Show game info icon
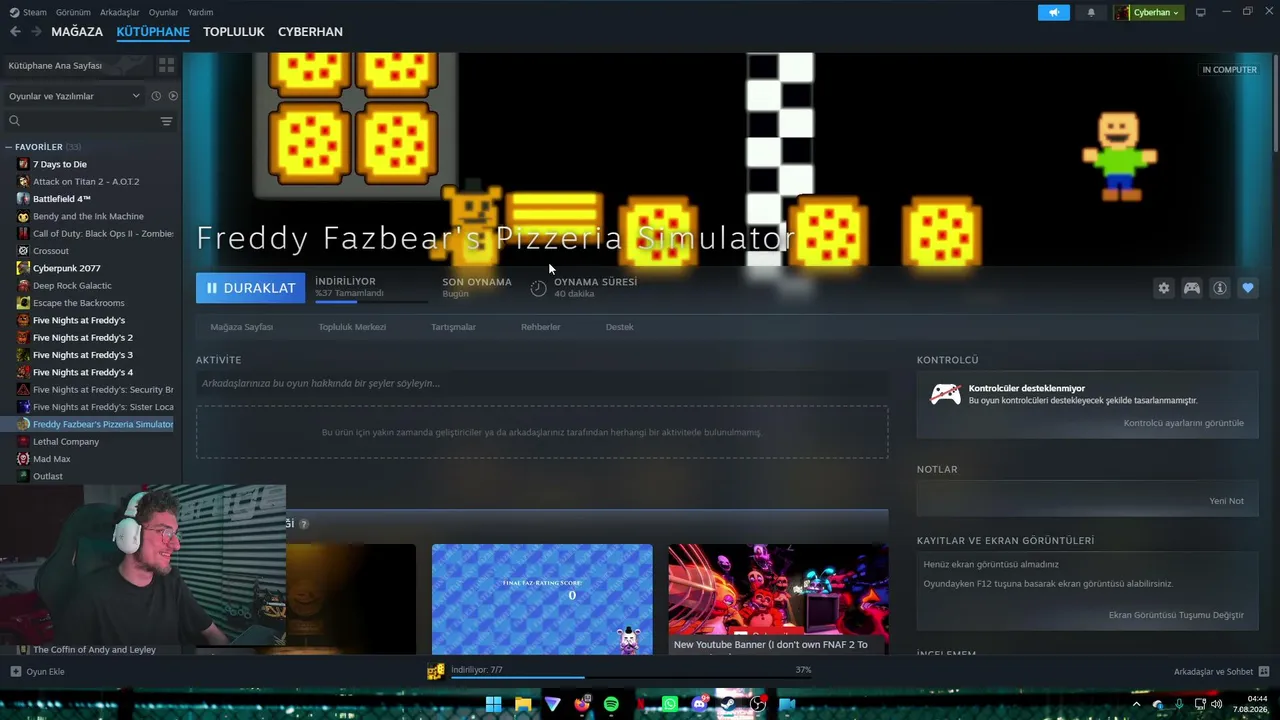Image resolution: width=1280 pixels, height=720 pixels. coord(1220,288)
